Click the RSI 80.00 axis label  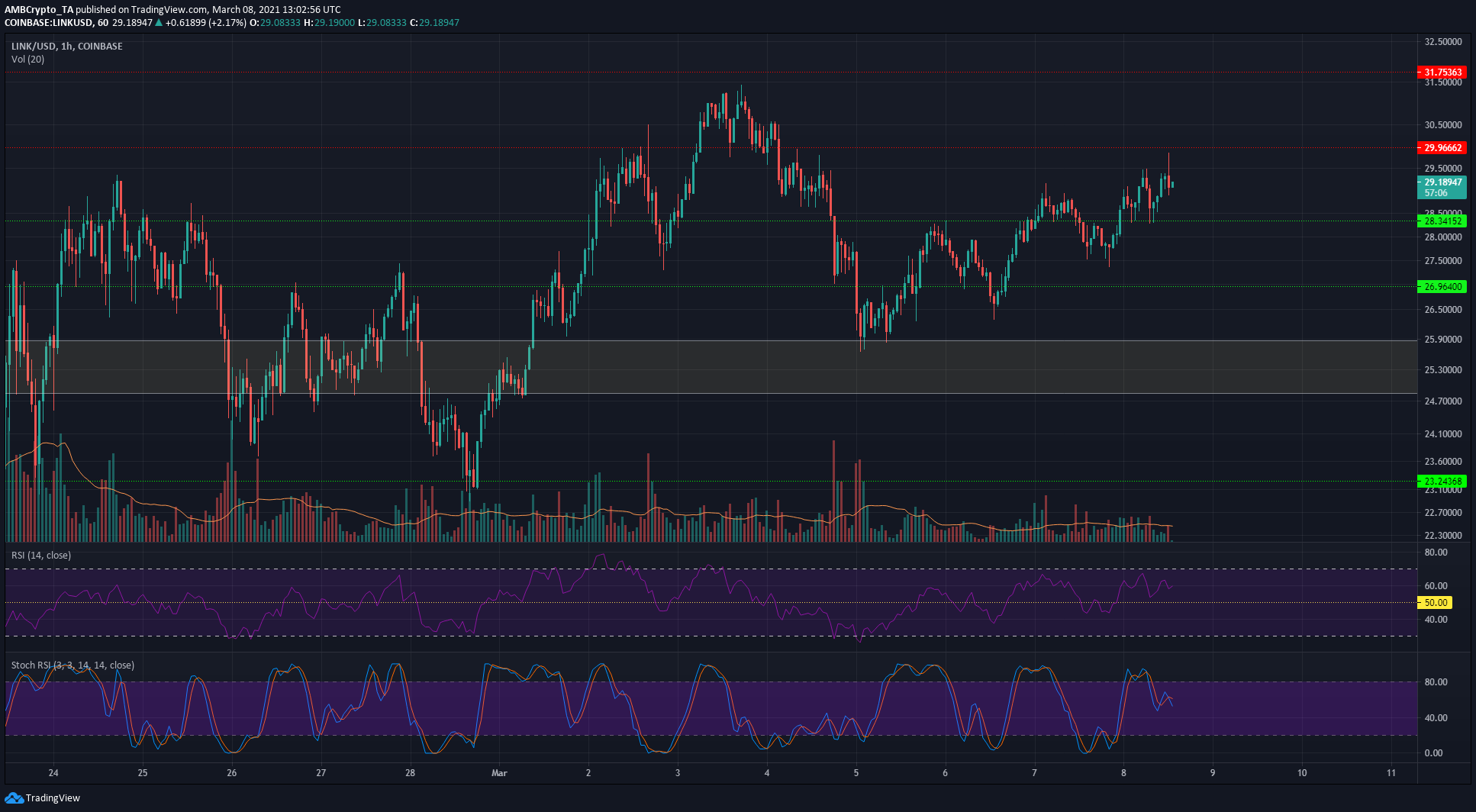pos(1436,553)
